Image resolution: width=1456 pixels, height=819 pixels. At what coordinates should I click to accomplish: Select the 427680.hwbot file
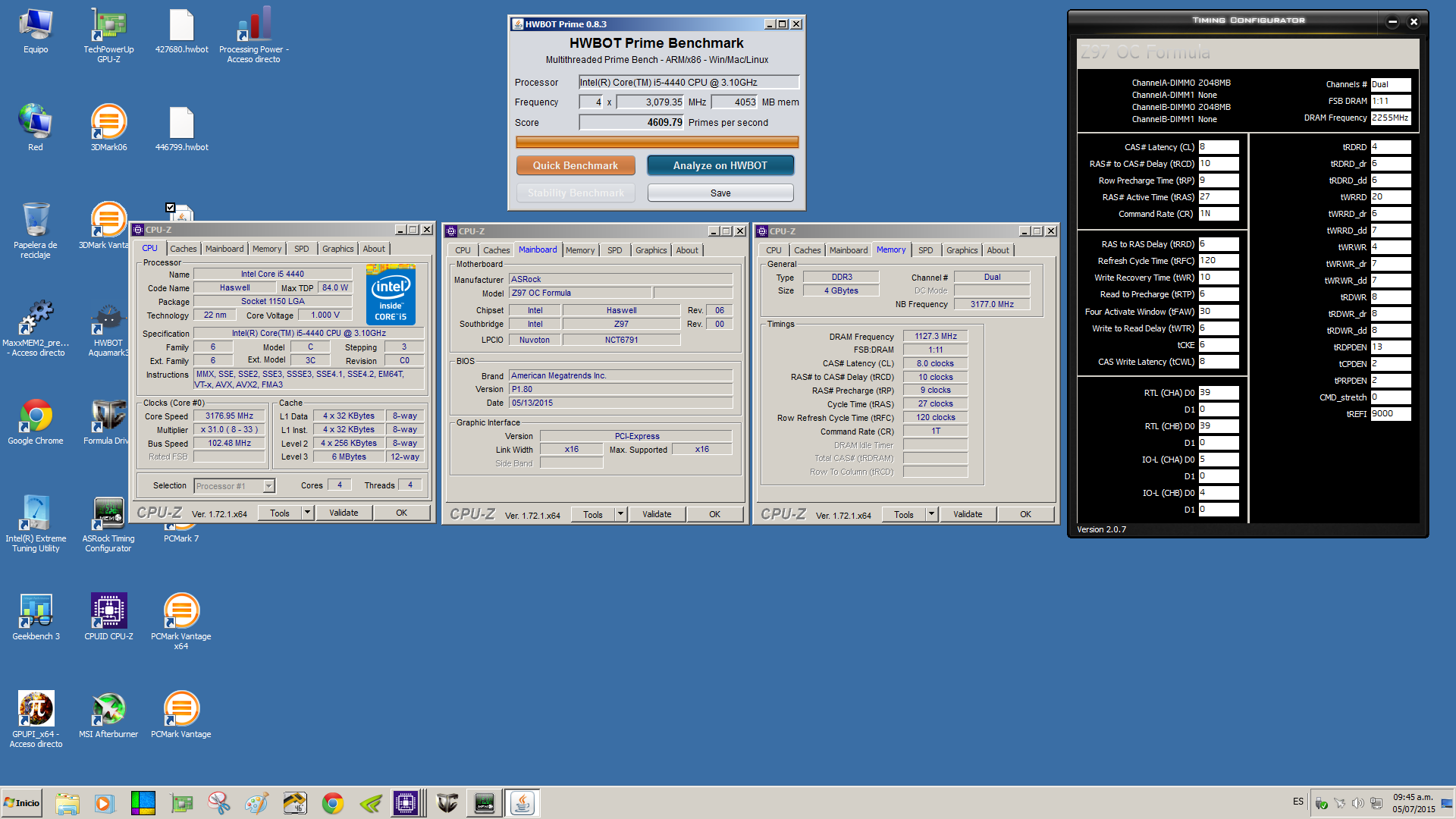click(181, 32)
